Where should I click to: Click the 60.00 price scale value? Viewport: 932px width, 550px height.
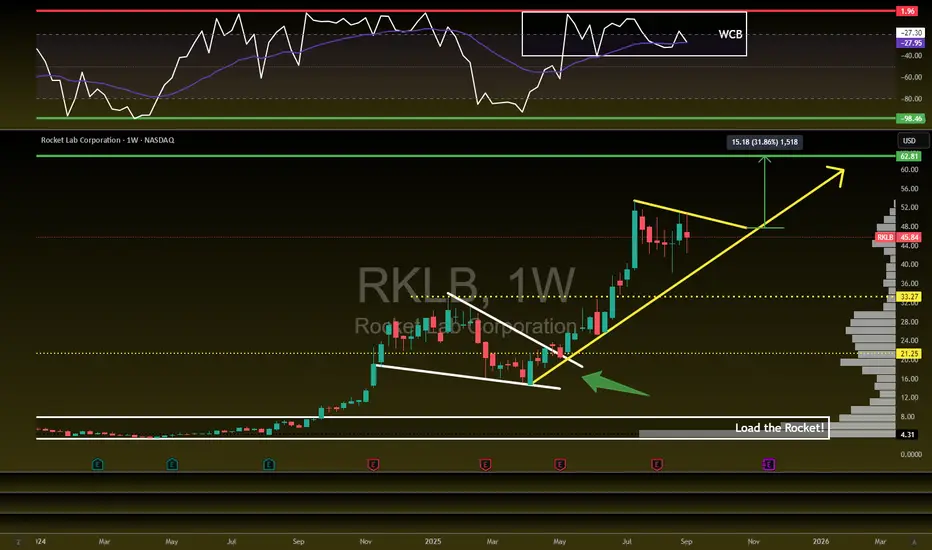pyautogui.click(x=909, y=169)
